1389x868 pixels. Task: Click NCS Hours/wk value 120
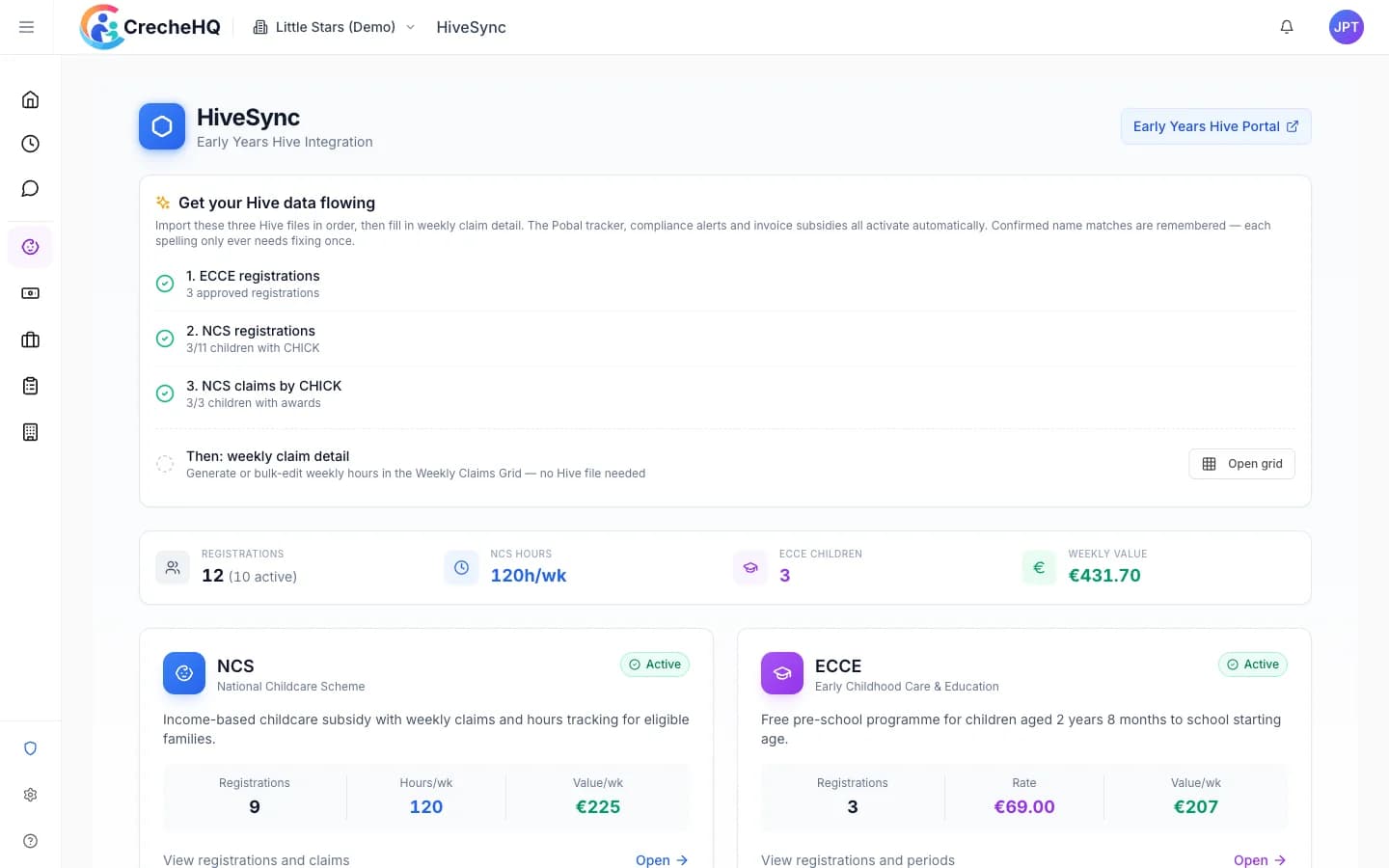click(426, 807)
